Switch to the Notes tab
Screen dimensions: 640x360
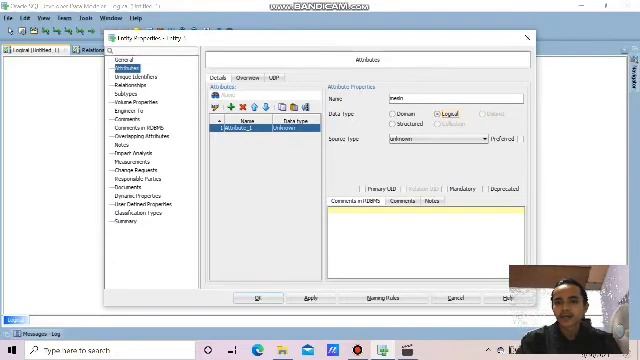431,201
